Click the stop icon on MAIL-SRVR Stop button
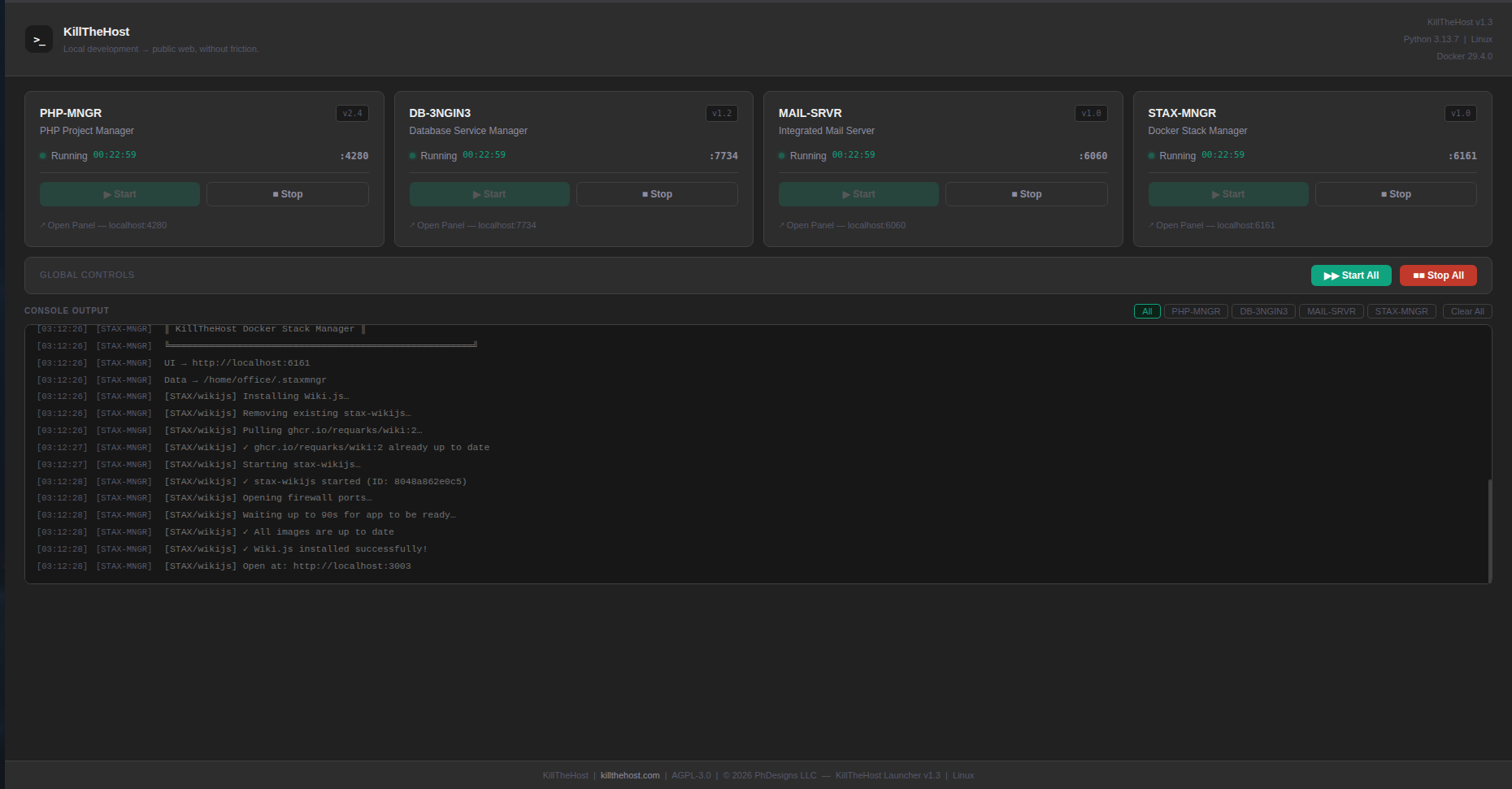The width and height of the screenshot is (1512, 789). [1013, 193]
